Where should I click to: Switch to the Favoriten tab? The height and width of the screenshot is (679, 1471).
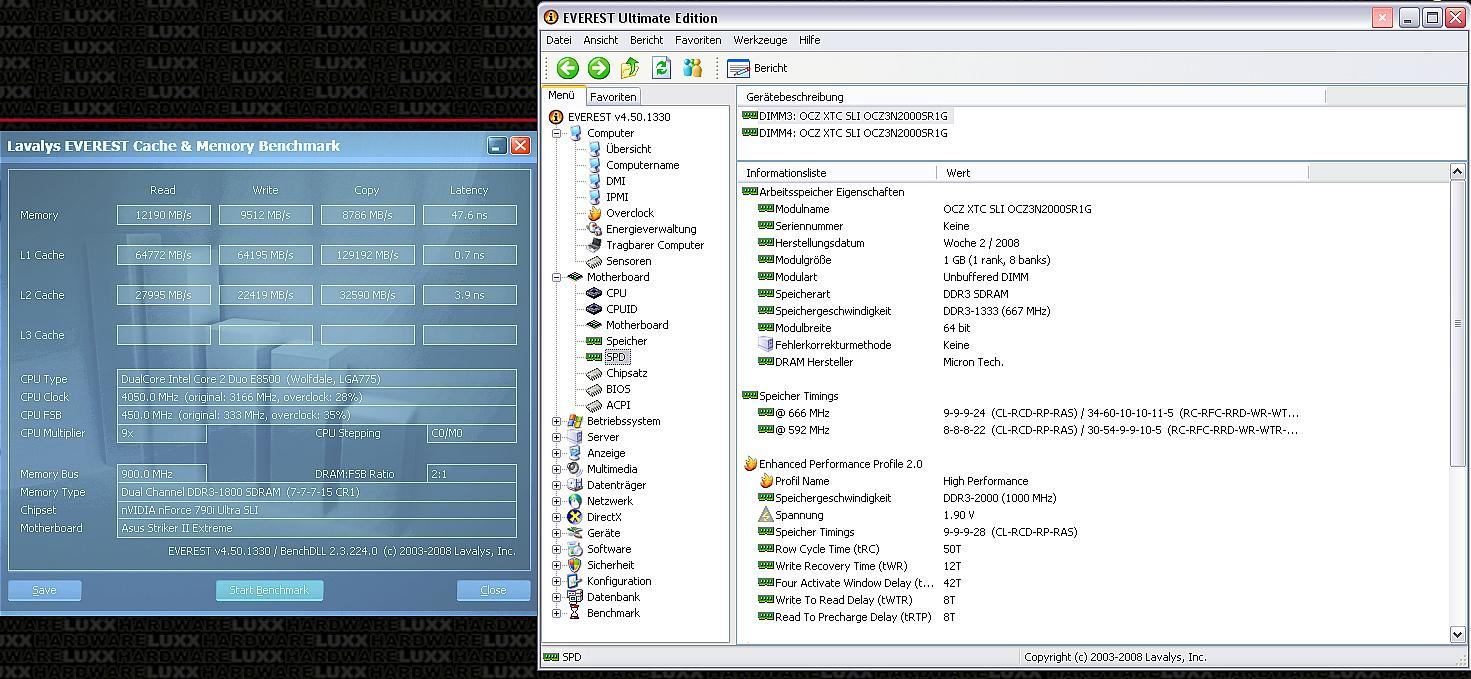coord(613,97)
